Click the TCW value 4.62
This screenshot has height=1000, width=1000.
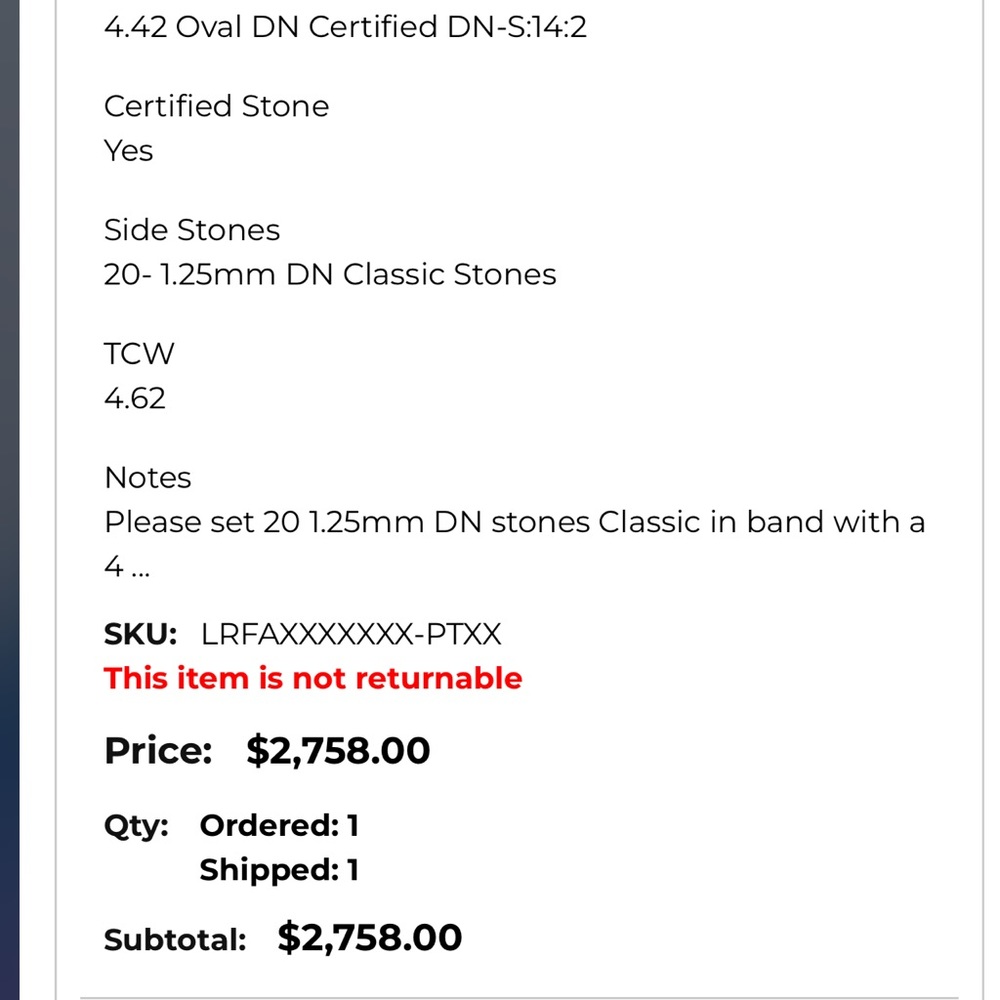(135, 399)
